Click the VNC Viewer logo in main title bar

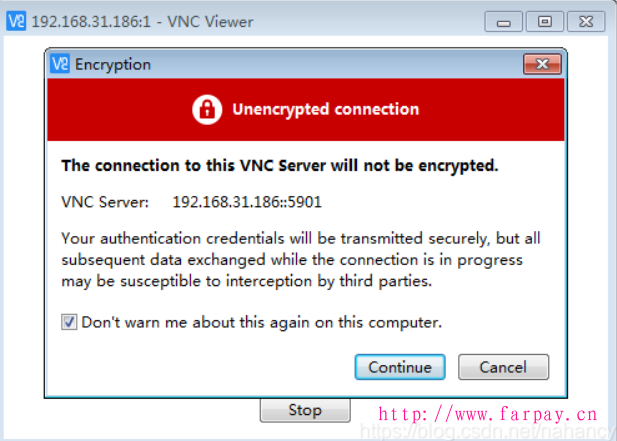pyautogui.click(x=17, y=21)
